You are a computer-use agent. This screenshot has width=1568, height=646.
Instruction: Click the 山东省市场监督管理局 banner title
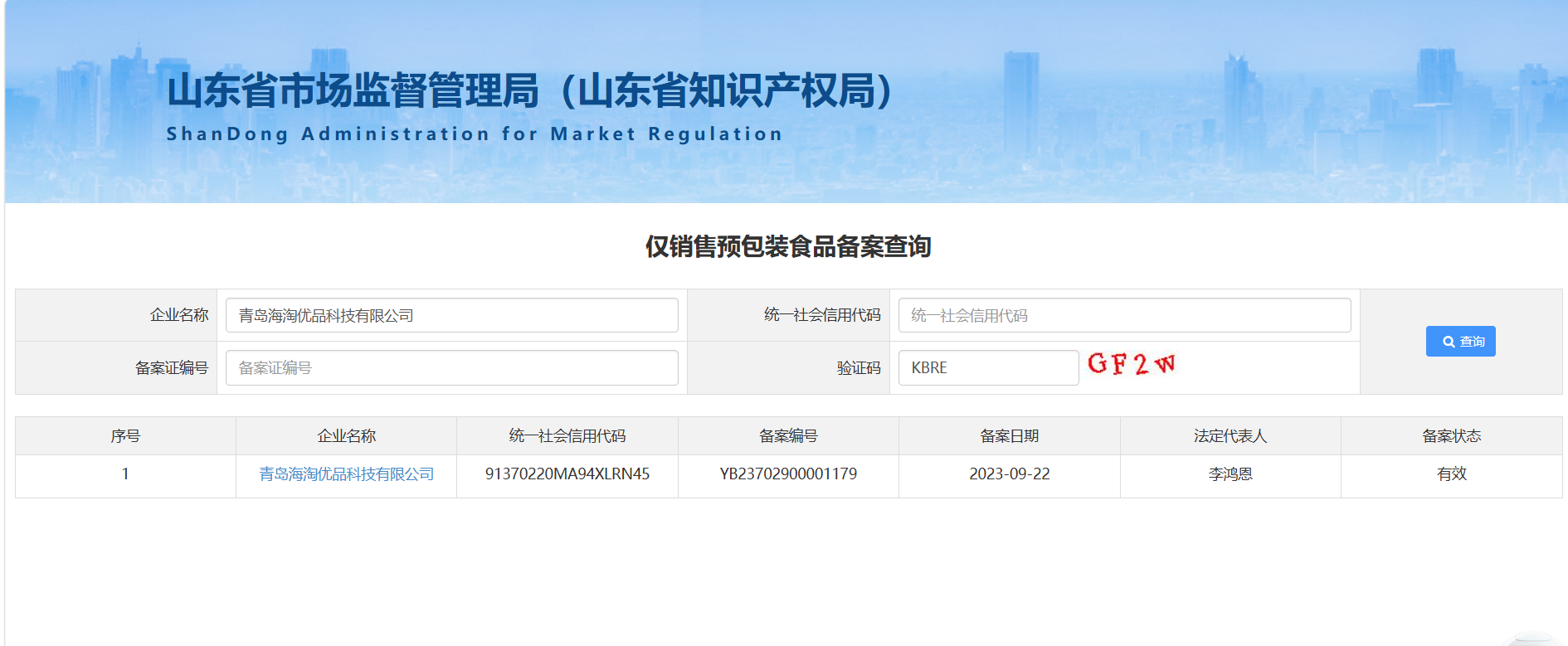[353, 90]
